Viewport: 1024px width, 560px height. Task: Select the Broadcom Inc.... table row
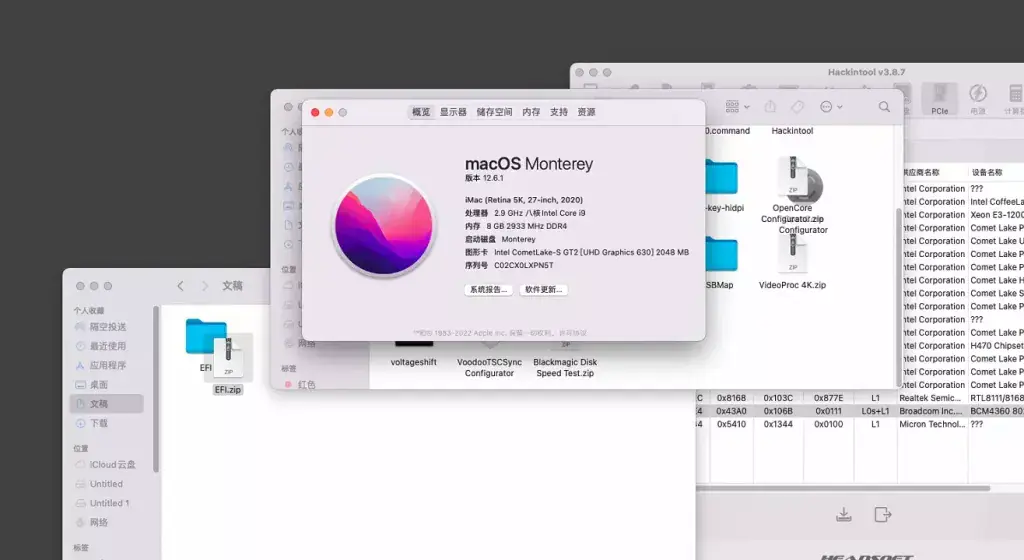click(x=860, y=411)
